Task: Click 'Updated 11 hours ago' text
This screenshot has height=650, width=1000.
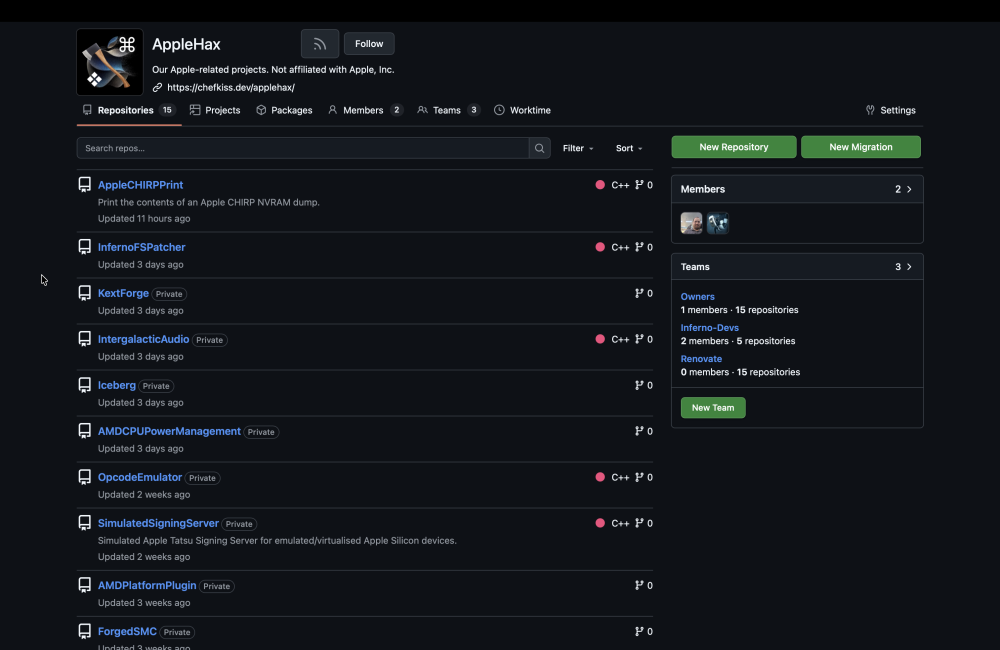Action: (144, 219)
